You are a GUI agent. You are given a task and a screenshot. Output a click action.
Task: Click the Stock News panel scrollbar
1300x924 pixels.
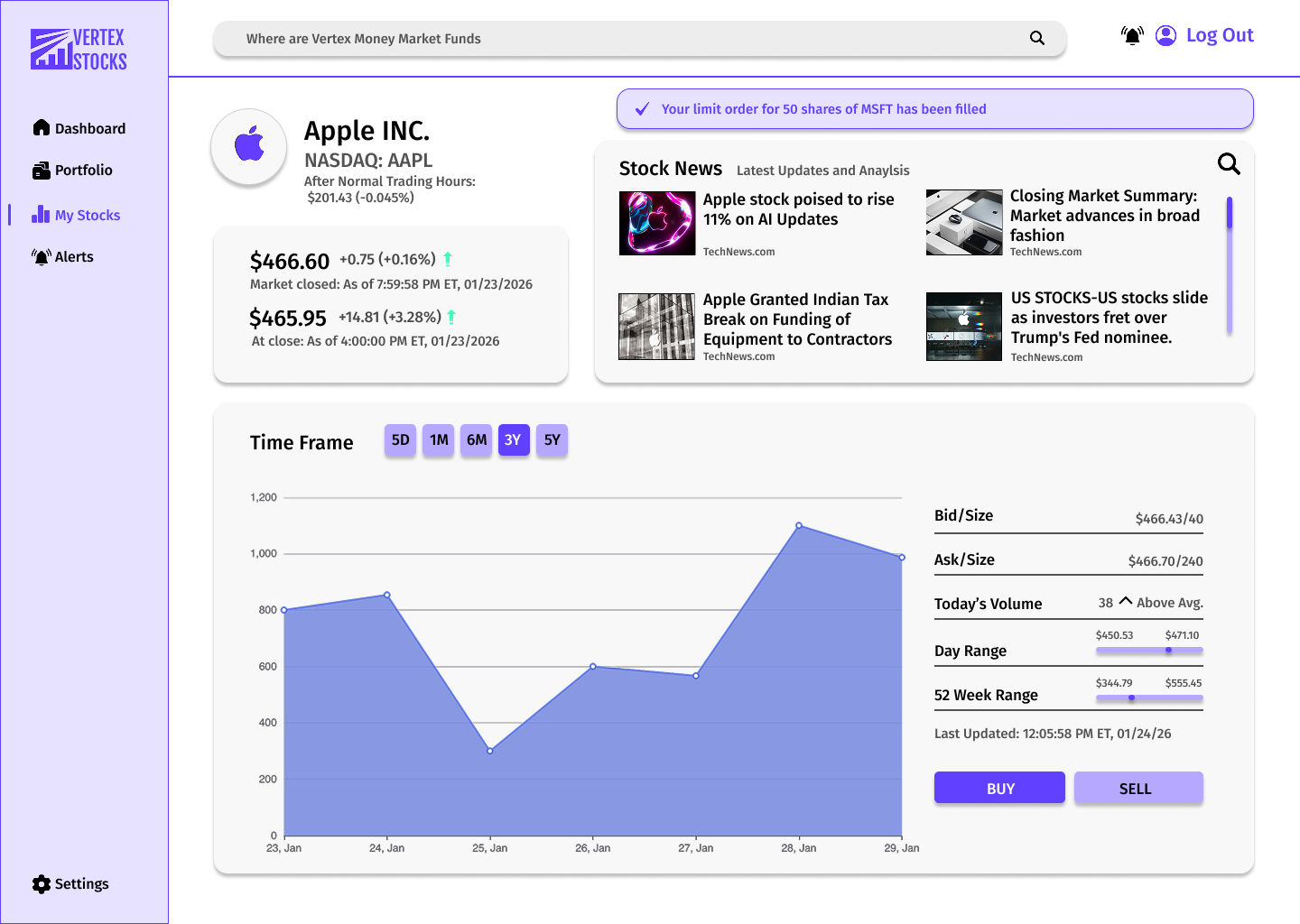coord(1230,265)
